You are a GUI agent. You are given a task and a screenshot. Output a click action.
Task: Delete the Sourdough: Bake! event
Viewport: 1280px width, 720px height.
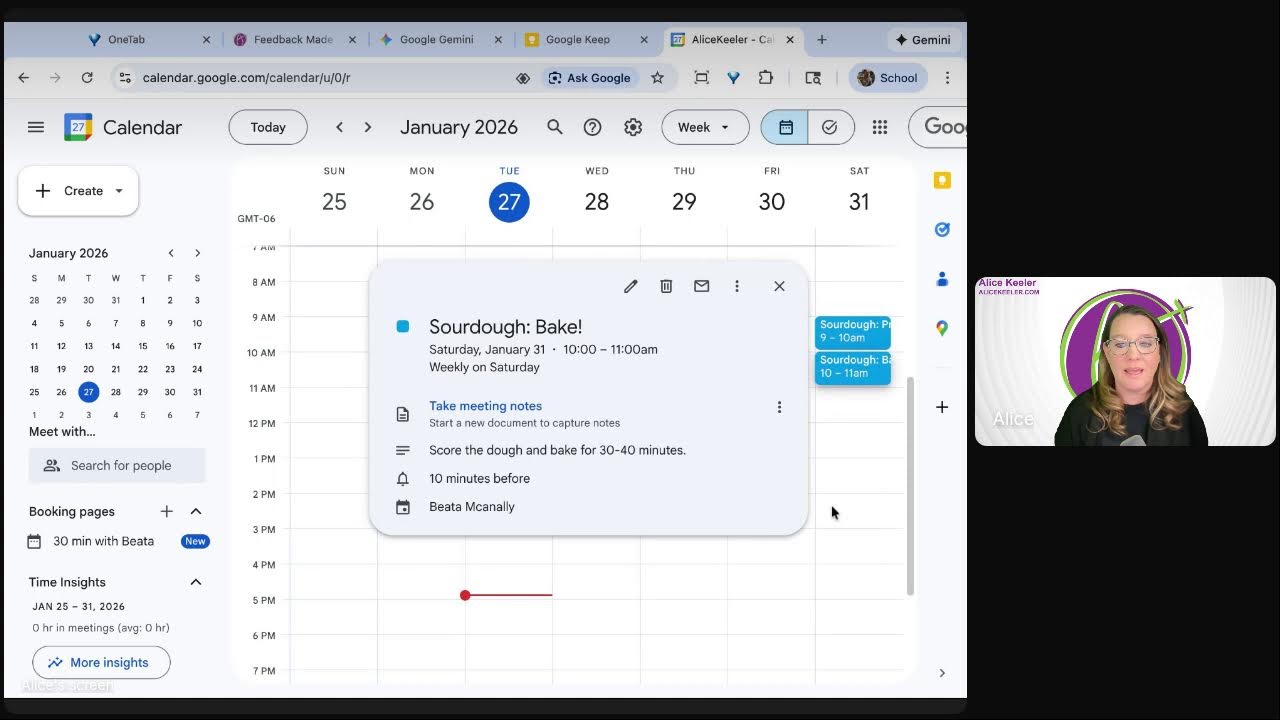(666, 286)
